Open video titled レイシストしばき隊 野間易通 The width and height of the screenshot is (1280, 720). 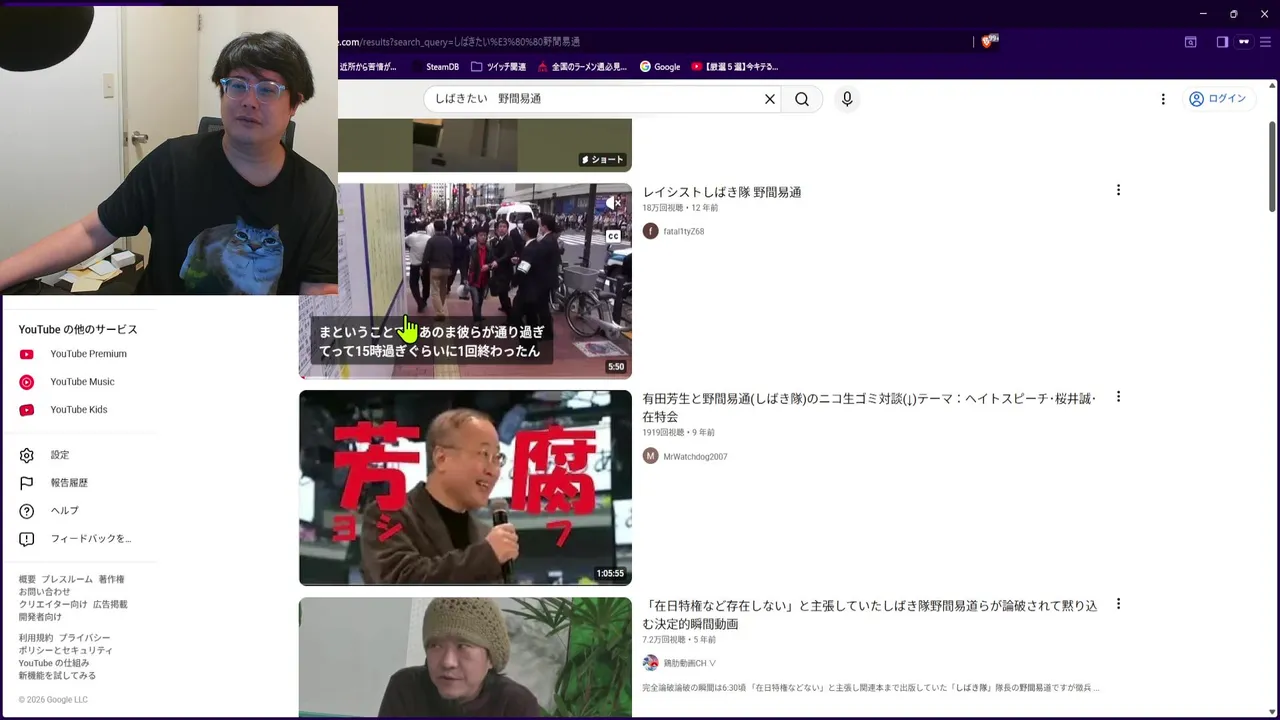pos(722,192)
